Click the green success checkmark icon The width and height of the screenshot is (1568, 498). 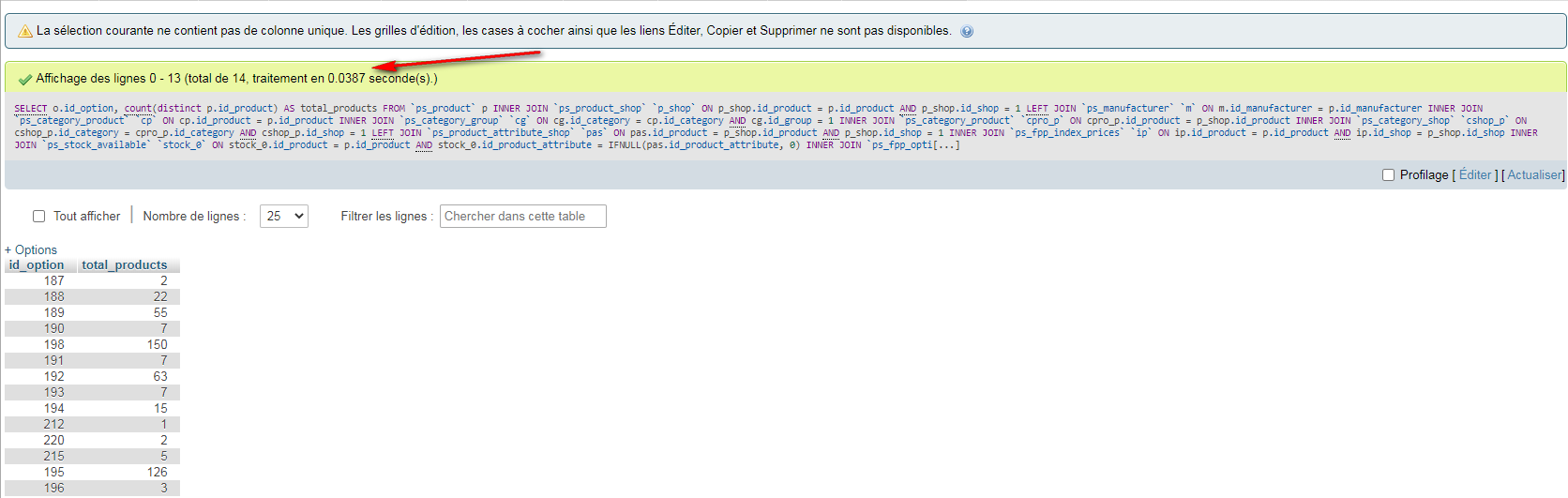pyautogui.click(x=25, y=79)
